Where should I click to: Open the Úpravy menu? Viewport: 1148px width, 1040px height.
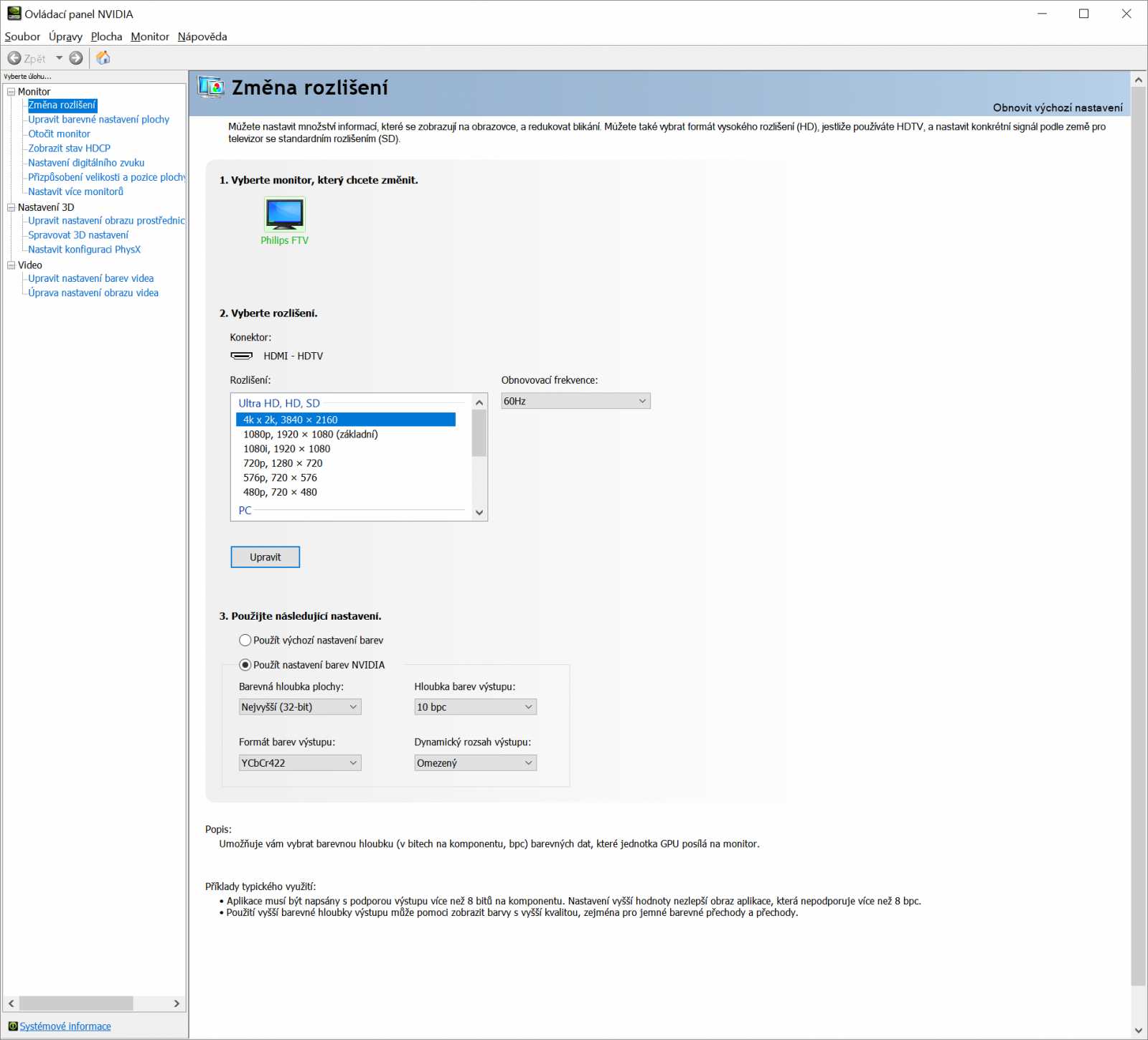65,37
